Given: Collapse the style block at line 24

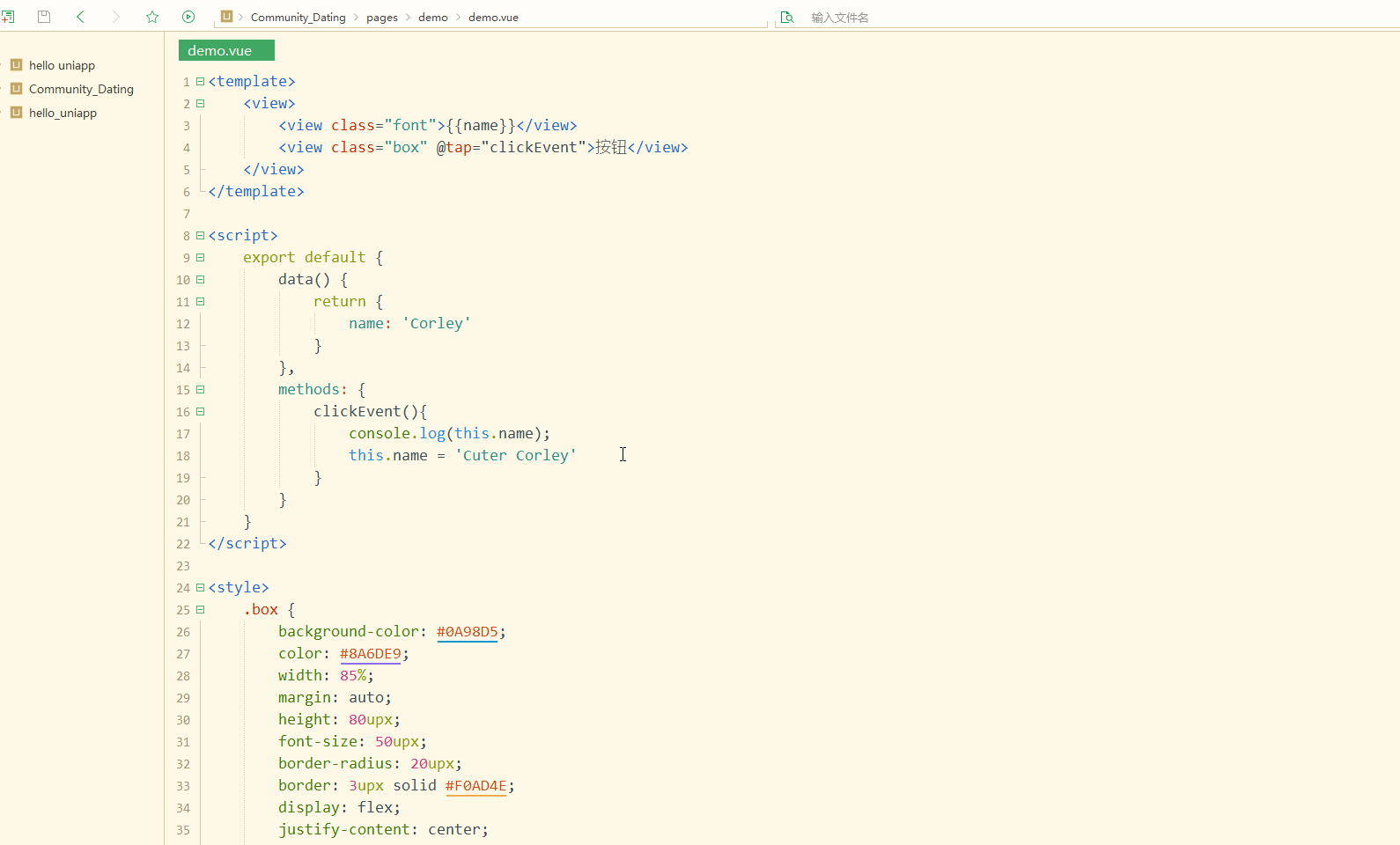Looking at the screenshot, I should (x=200, y=587).
